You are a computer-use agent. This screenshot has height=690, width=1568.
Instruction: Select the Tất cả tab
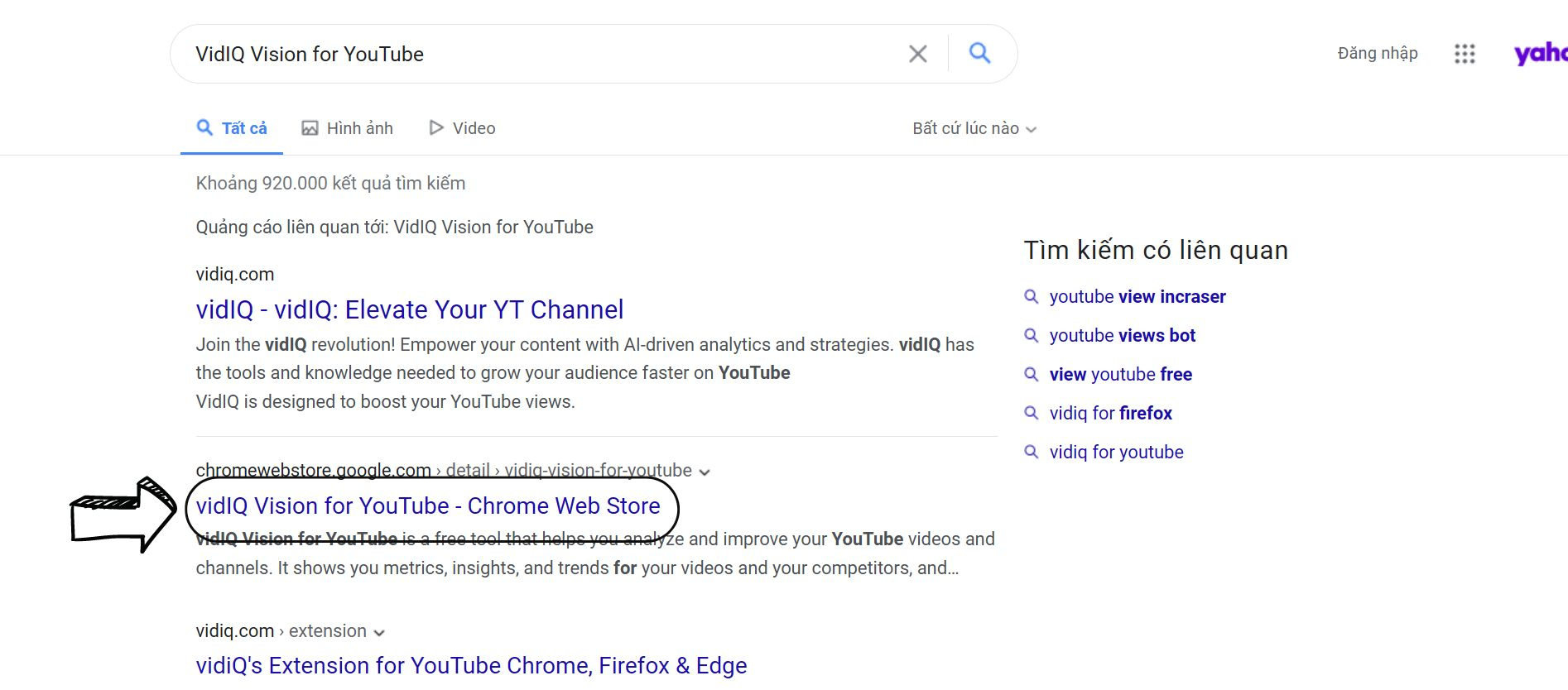232,128
